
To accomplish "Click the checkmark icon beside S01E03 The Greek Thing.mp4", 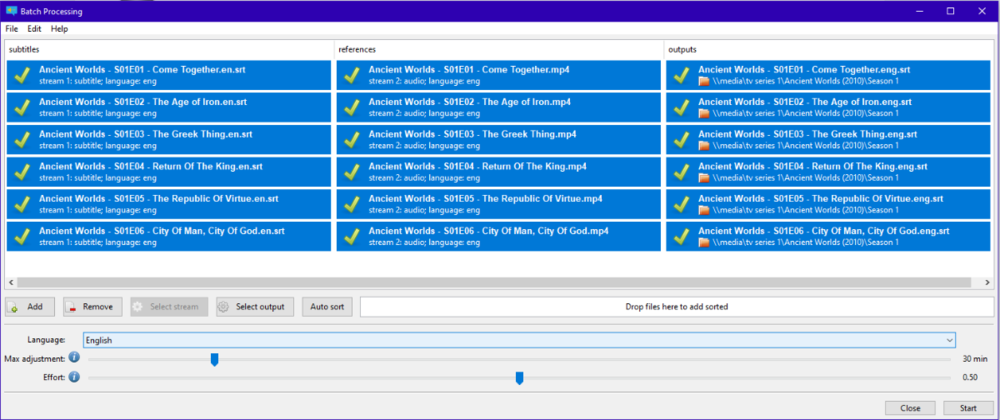I will pos(351,139).
